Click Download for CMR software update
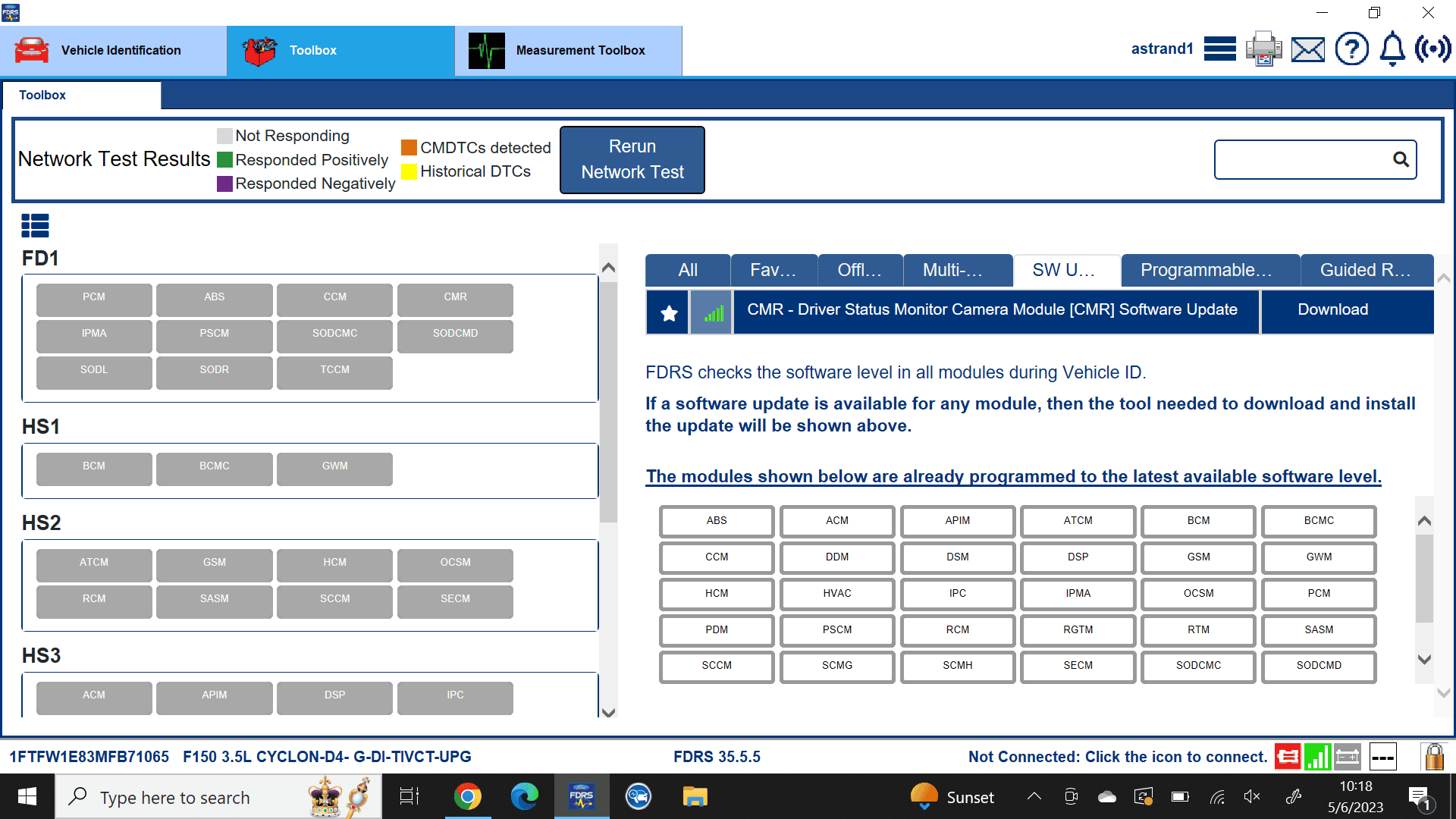 [x=1332, y=309]
